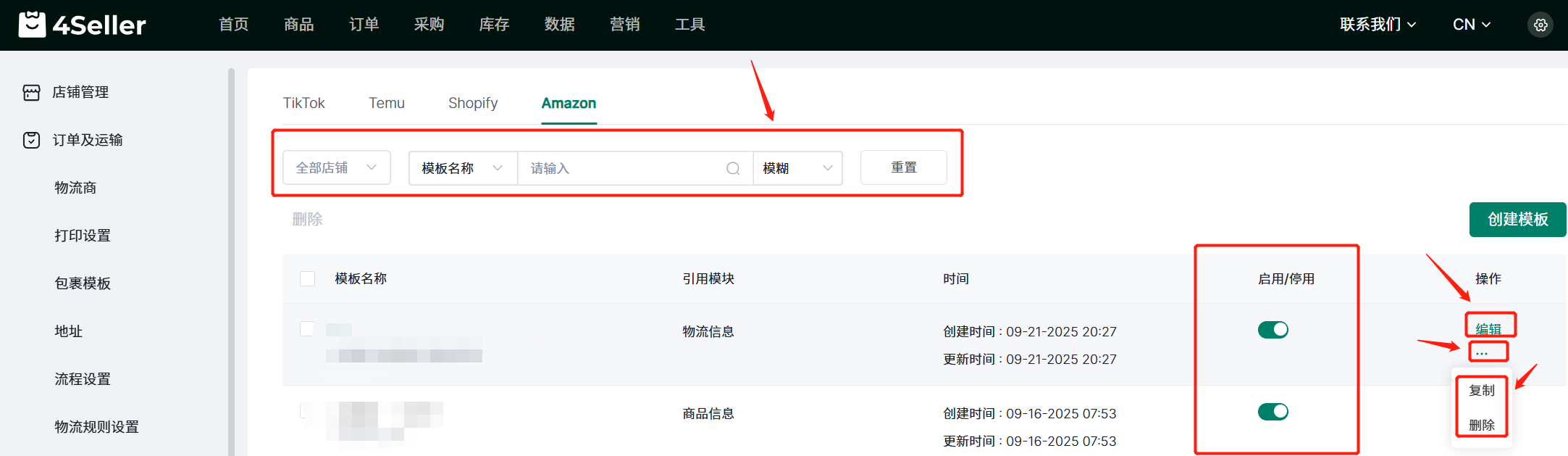Tick the select-all checkbox in table header
Screen dimensions: 1568x456
tap(307, 279)
